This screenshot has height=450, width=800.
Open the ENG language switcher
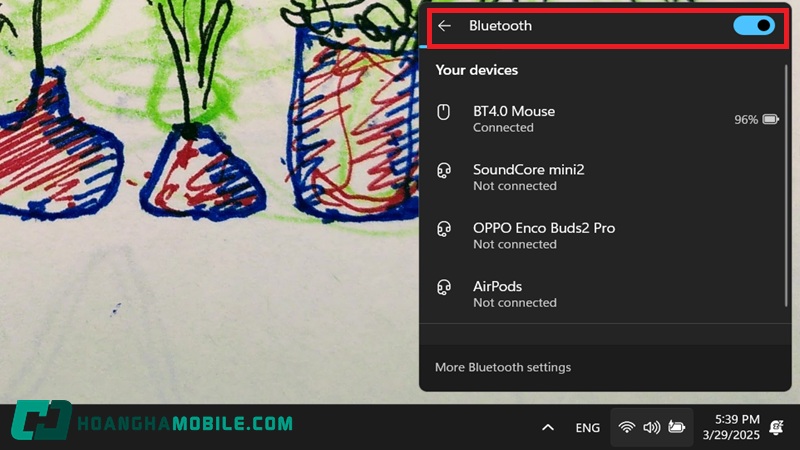(x=587, y=428)
